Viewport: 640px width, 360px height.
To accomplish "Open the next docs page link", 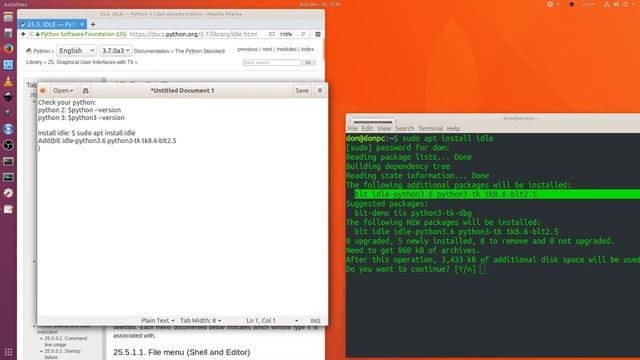I will [x=267, y=49].
